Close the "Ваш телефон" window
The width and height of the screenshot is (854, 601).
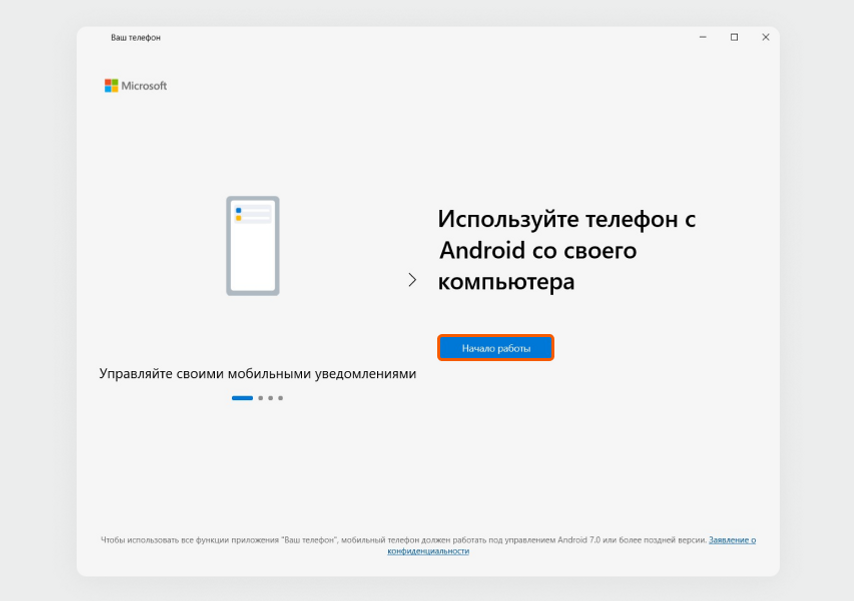(766, 37)
